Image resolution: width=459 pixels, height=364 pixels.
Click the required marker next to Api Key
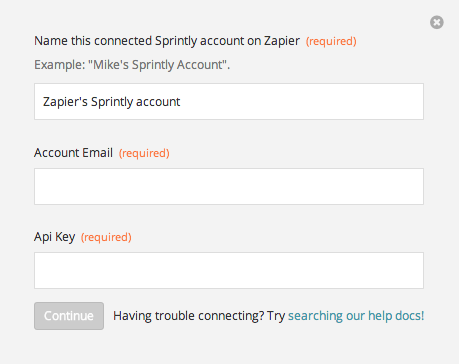pos(106,237)
